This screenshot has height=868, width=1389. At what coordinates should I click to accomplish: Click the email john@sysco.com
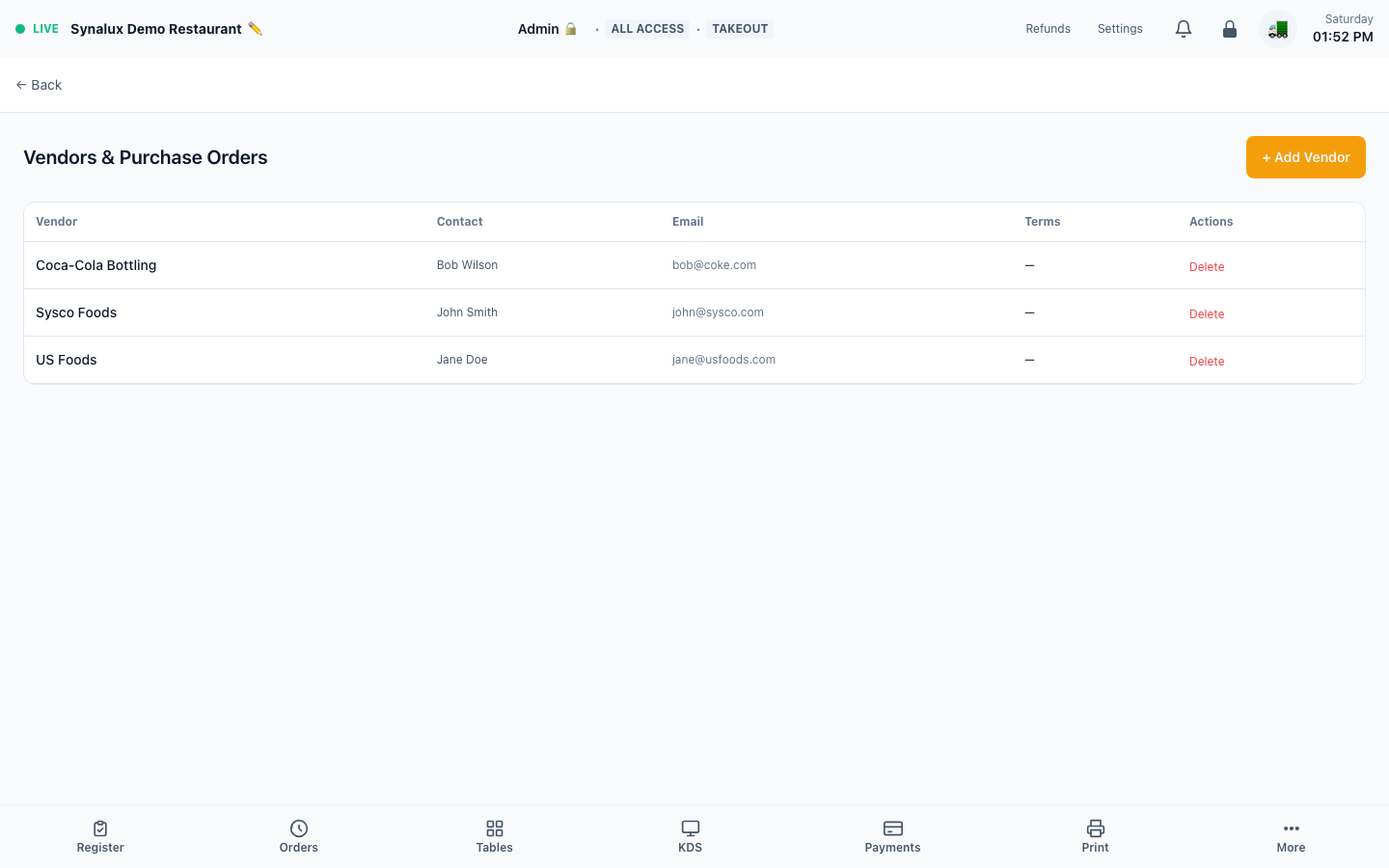pyautogui.click(x=718, y=312)
